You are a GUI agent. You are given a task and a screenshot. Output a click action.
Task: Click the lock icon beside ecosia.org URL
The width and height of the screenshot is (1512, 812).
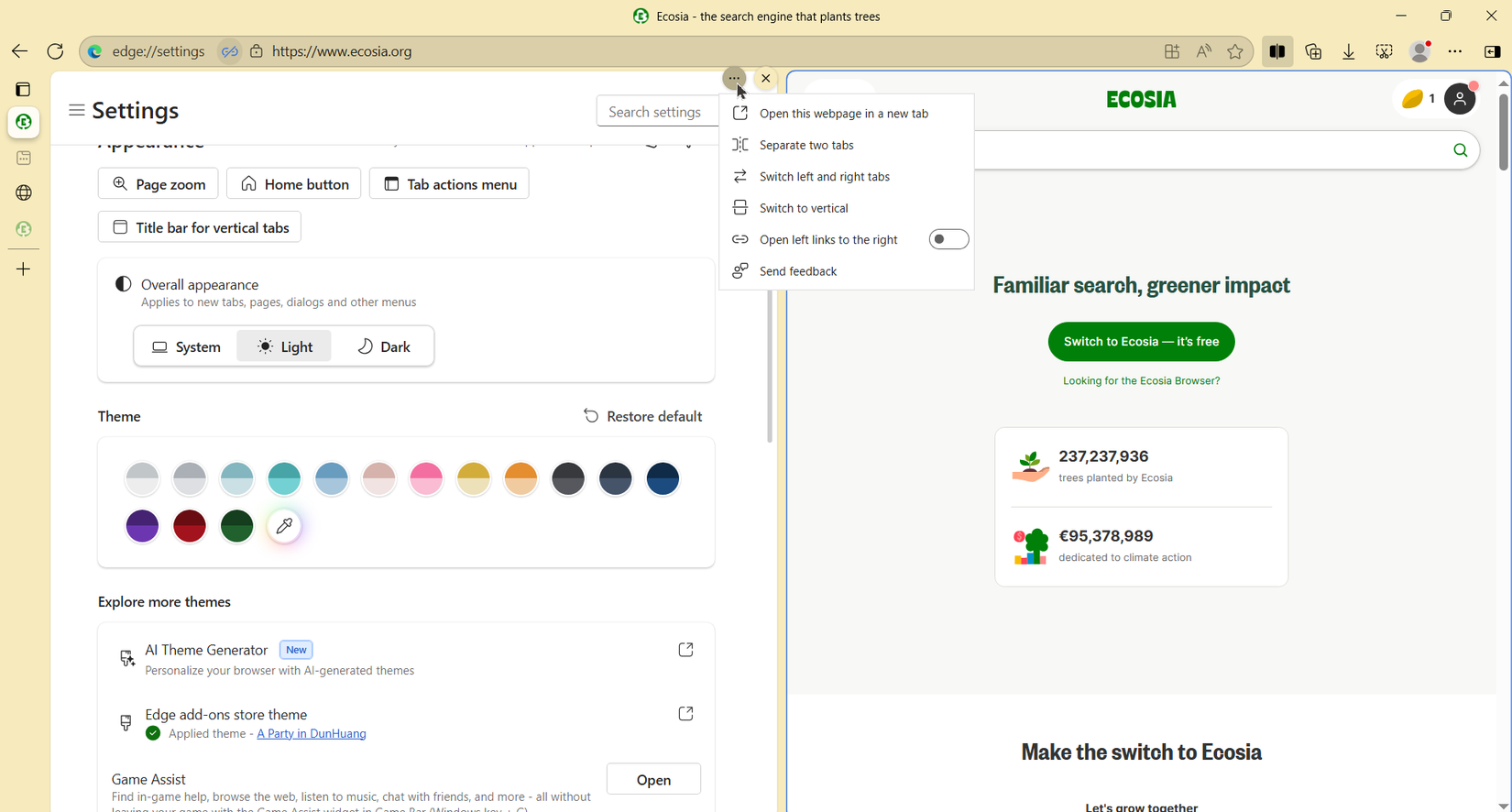(257, 51)
